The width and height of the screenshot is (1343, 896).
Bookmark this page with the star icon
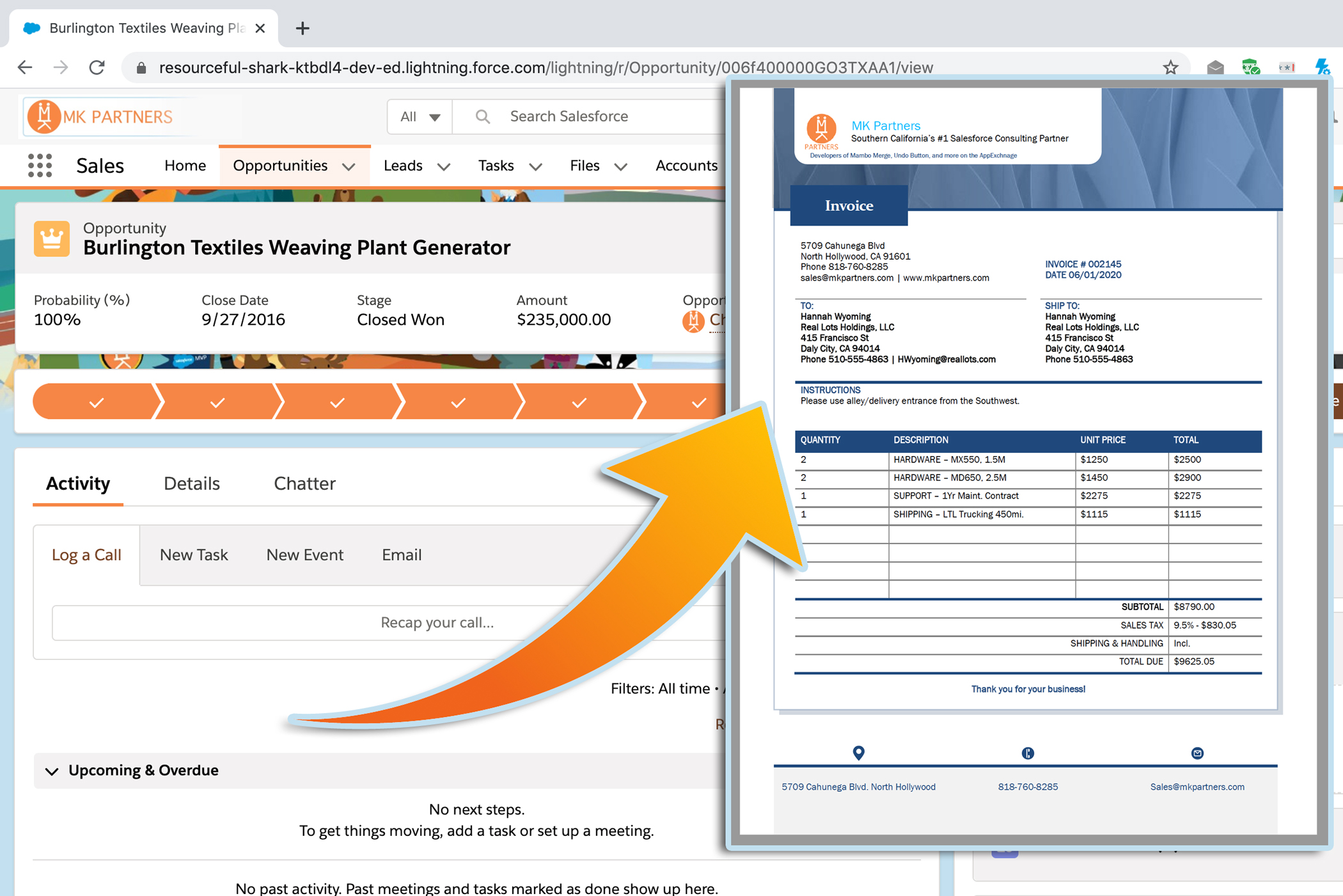coord(1170,67)
